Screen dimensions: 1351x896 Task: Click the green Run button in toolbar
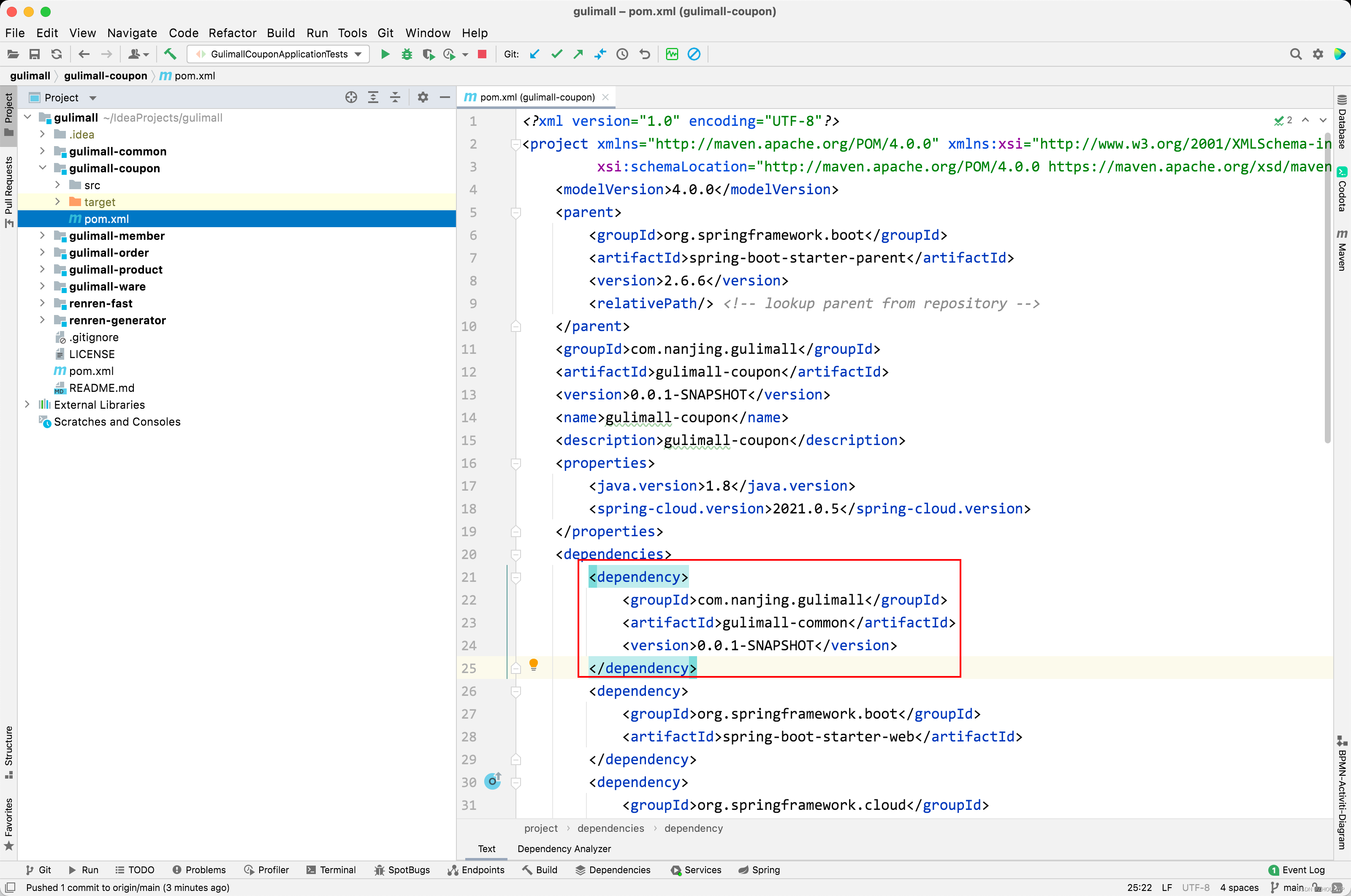pyautogui.click(x=385, y=54)
